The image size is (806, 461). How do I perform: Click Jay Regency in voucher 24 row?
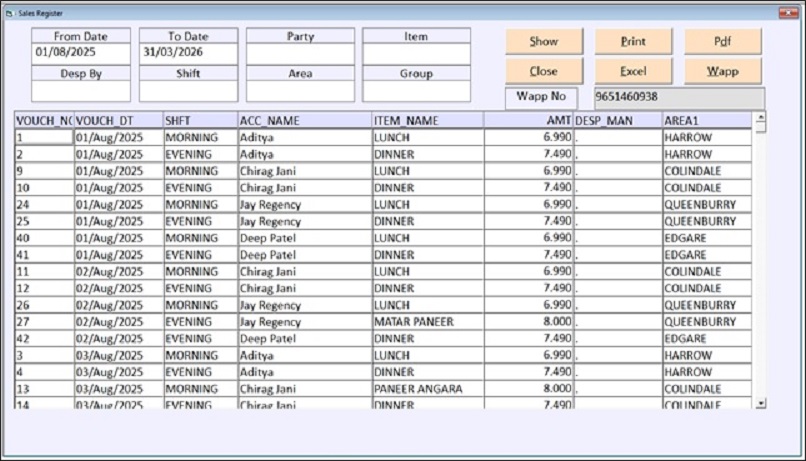point(305,205)
